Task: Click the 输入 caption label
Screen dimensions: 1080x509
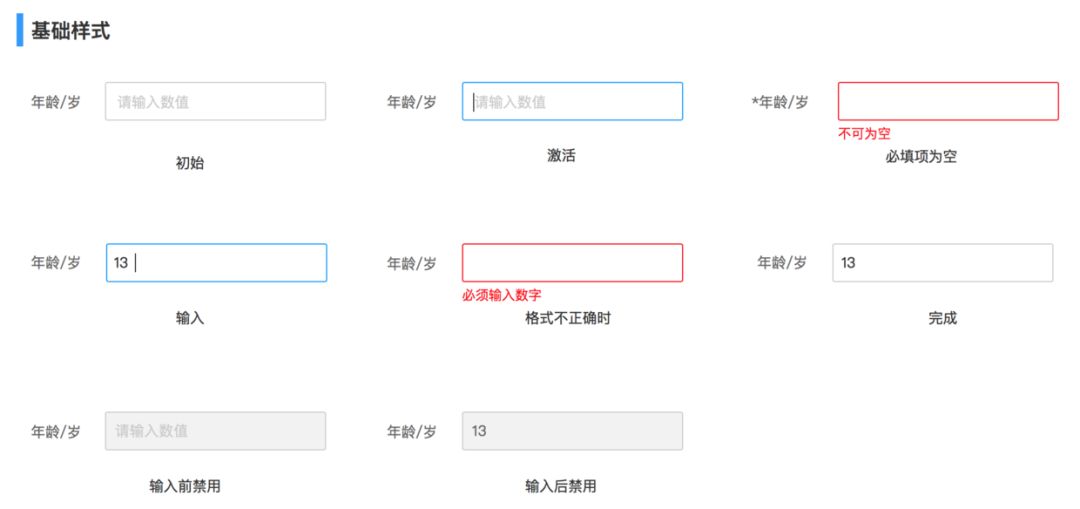Action: (190, 318)
